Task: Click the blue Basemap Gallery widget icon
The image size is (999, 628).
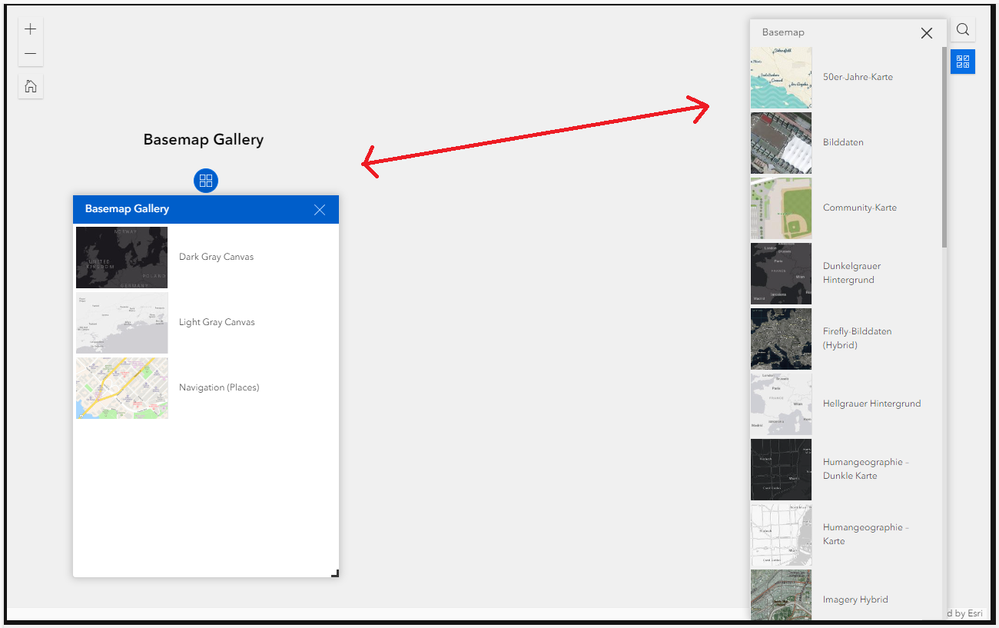Action: tap(962, 61)
